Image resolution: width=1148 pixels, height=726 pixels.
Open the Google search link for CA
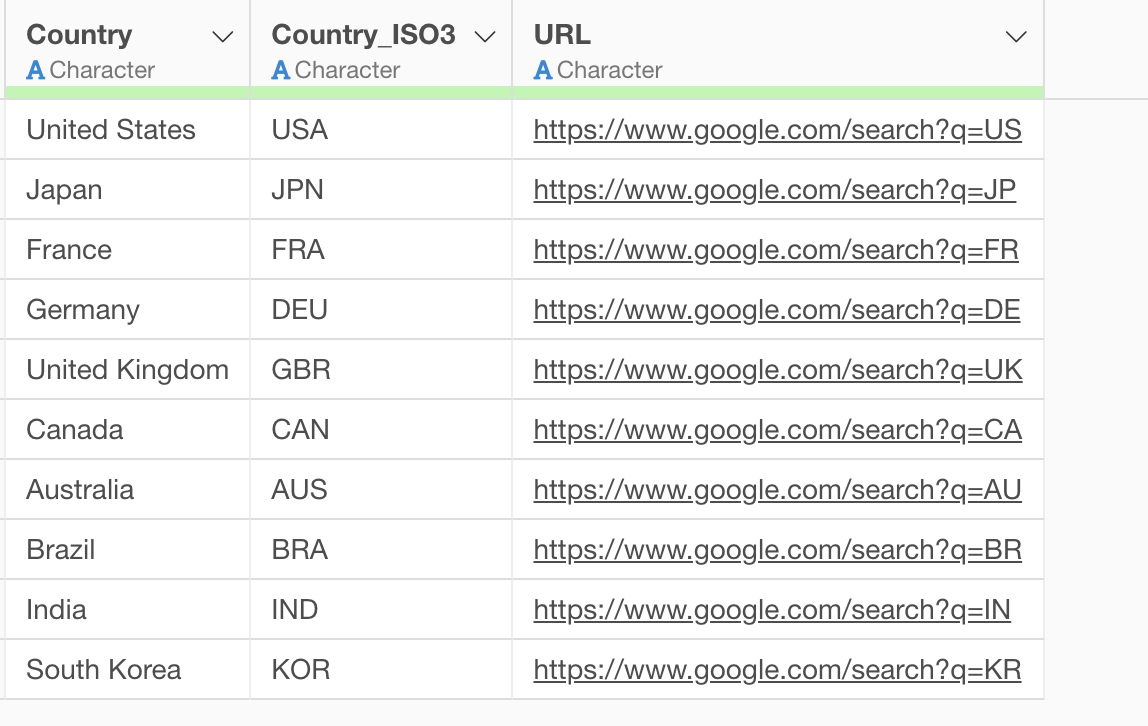(x=777, y=430)
